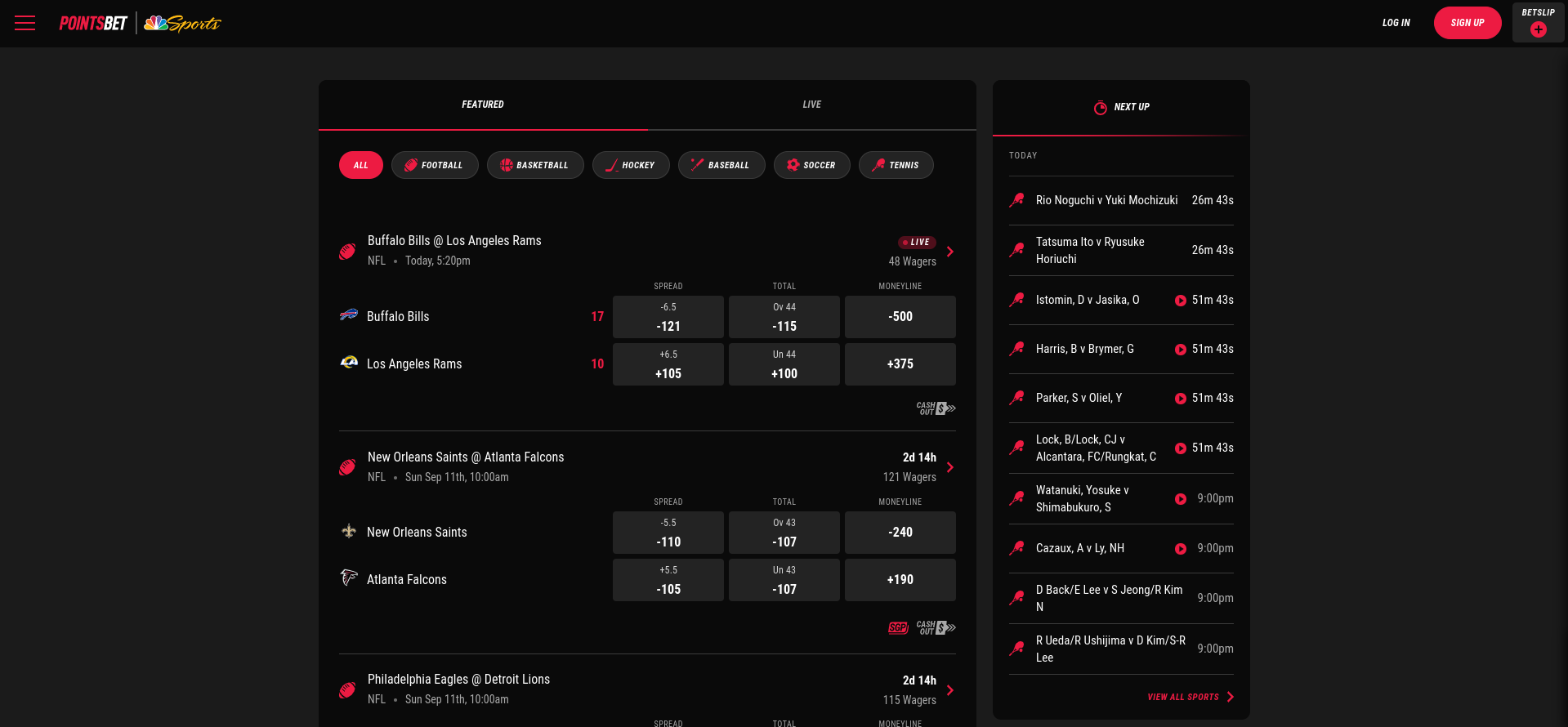Click the New Orleans Saints team logo
1568x727 pixels.
point(349,531)
